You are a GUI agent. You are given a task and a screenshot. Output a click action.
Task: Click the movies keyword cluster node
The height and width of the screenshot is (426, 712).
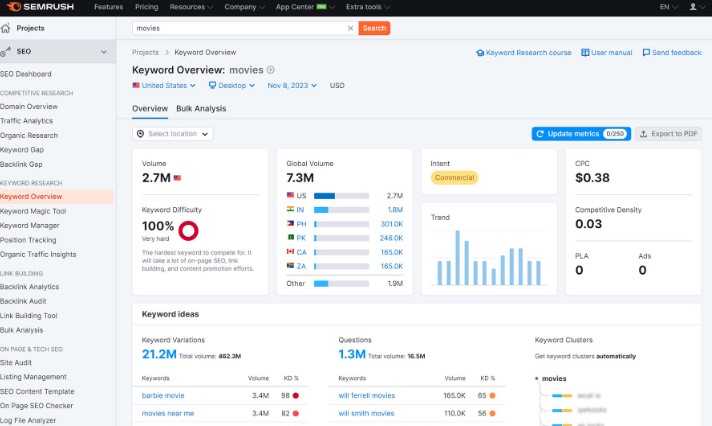tap(554, 378)
